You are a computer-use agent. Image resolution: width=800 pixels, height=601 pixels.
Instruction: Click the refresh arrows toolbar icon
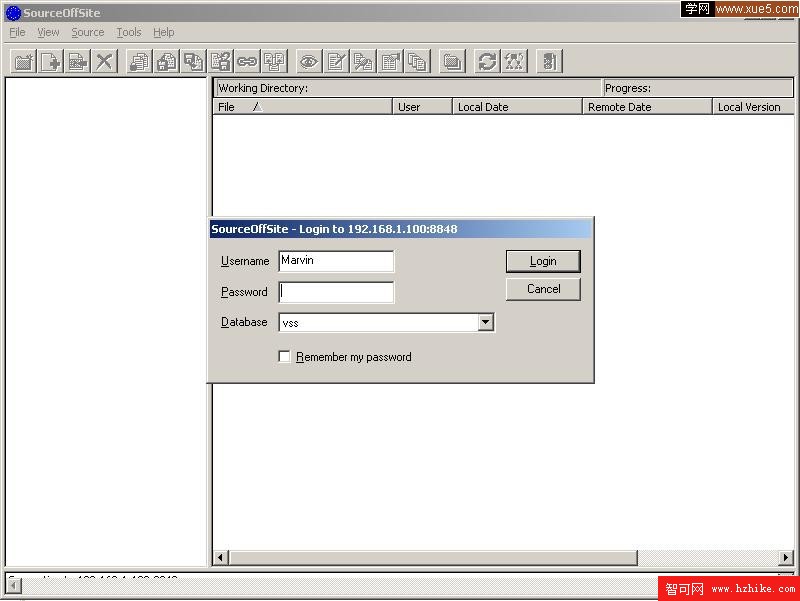pyautogui.click(x=487, y=62)
